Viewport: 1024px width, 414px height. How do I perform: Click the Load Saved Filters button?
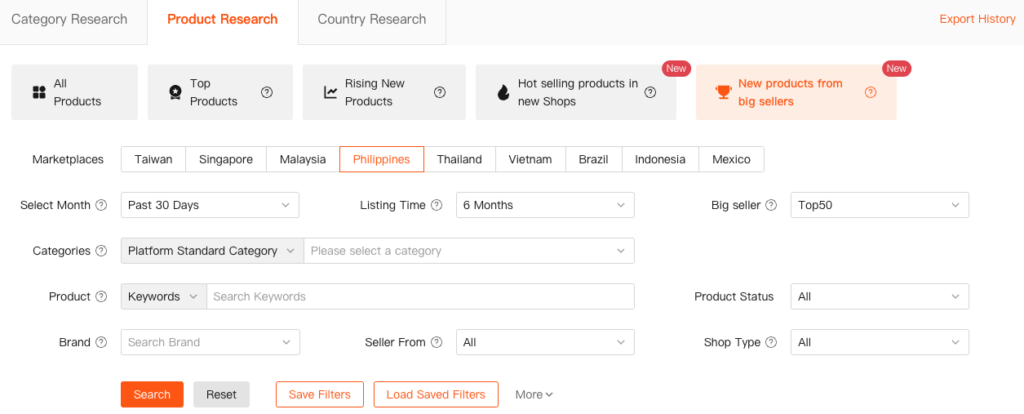point(435,394)
